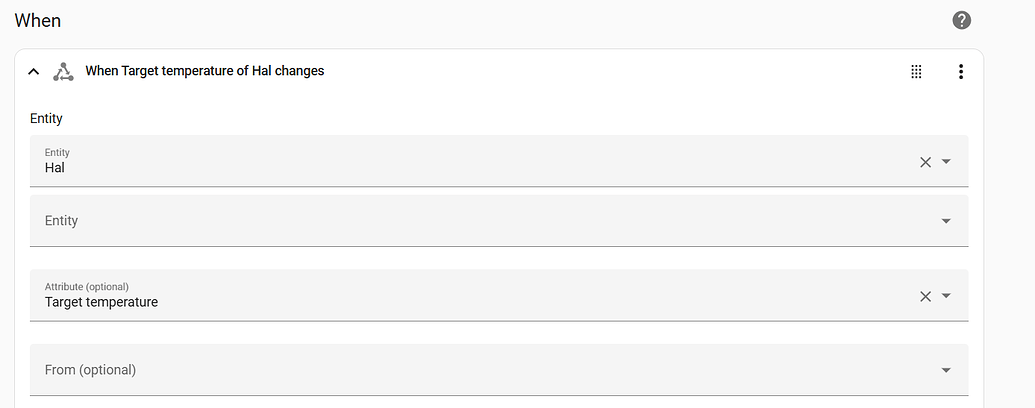Click the state trigger icon in the header

click(63, 71)
